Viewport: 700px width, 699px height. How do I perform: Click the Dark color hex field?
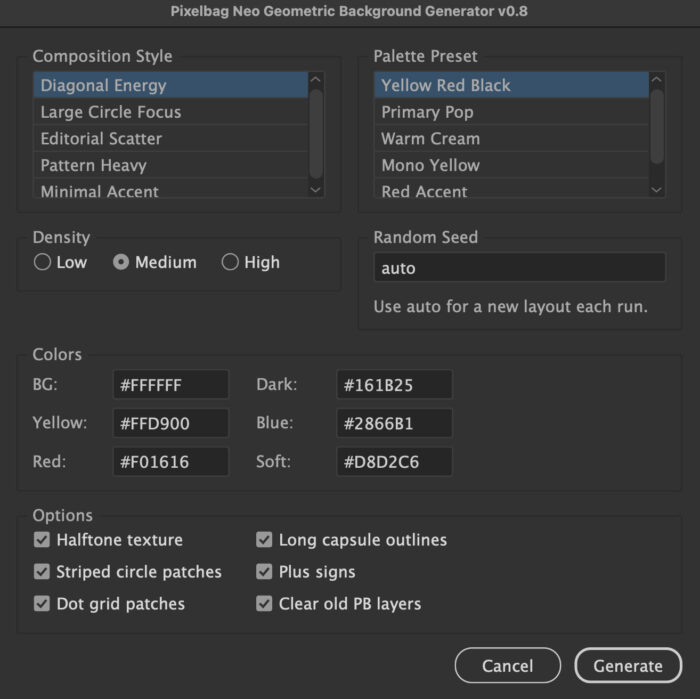(x=394, y=384)
